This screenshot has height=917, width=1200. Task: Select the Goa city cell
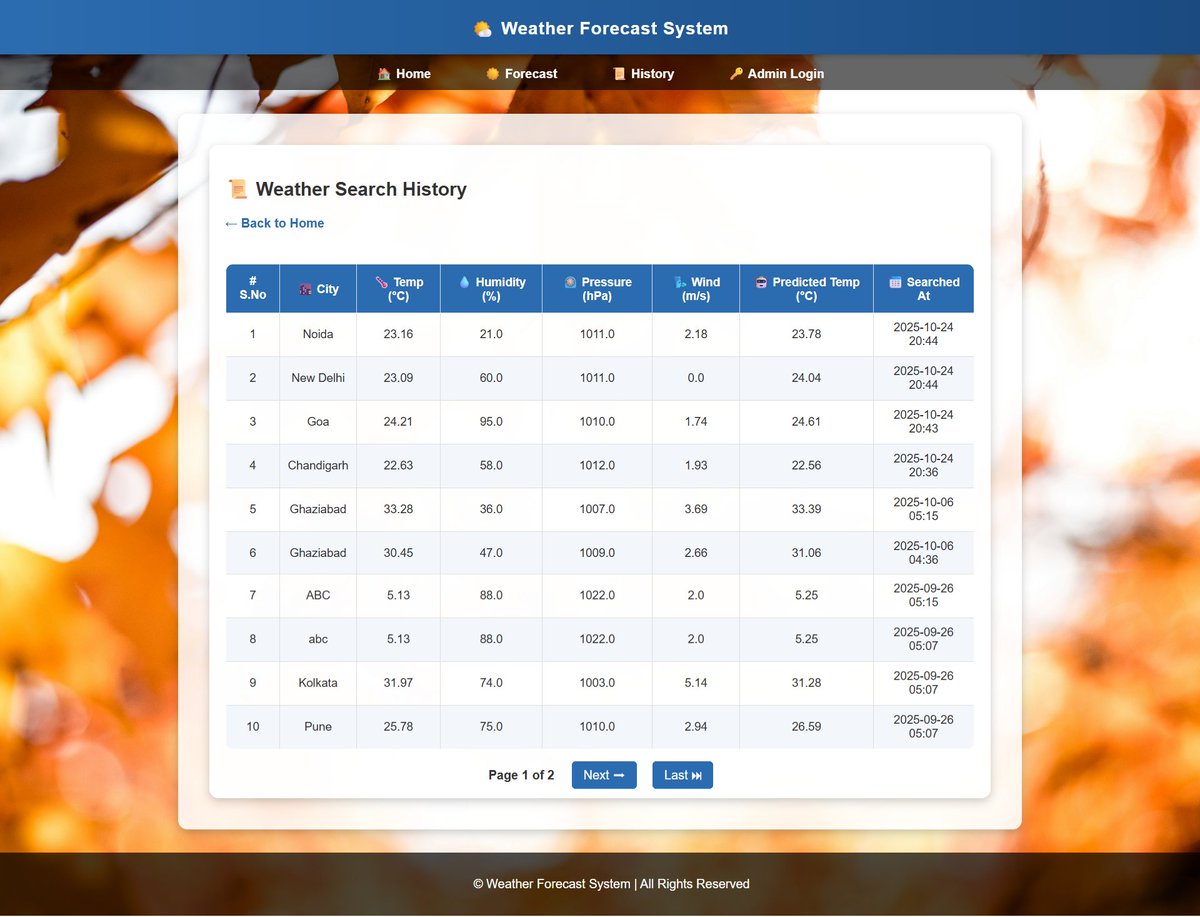(x=318, y=422)
